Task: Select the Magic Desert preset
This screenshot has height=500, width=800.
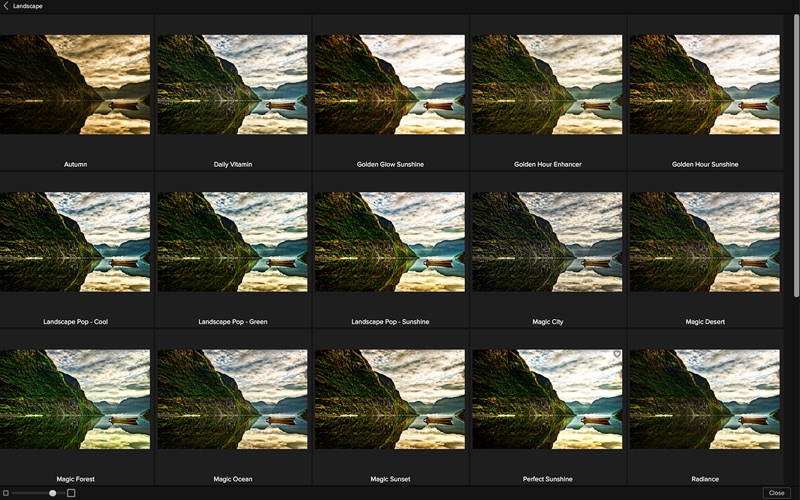Action: (705, 242)
